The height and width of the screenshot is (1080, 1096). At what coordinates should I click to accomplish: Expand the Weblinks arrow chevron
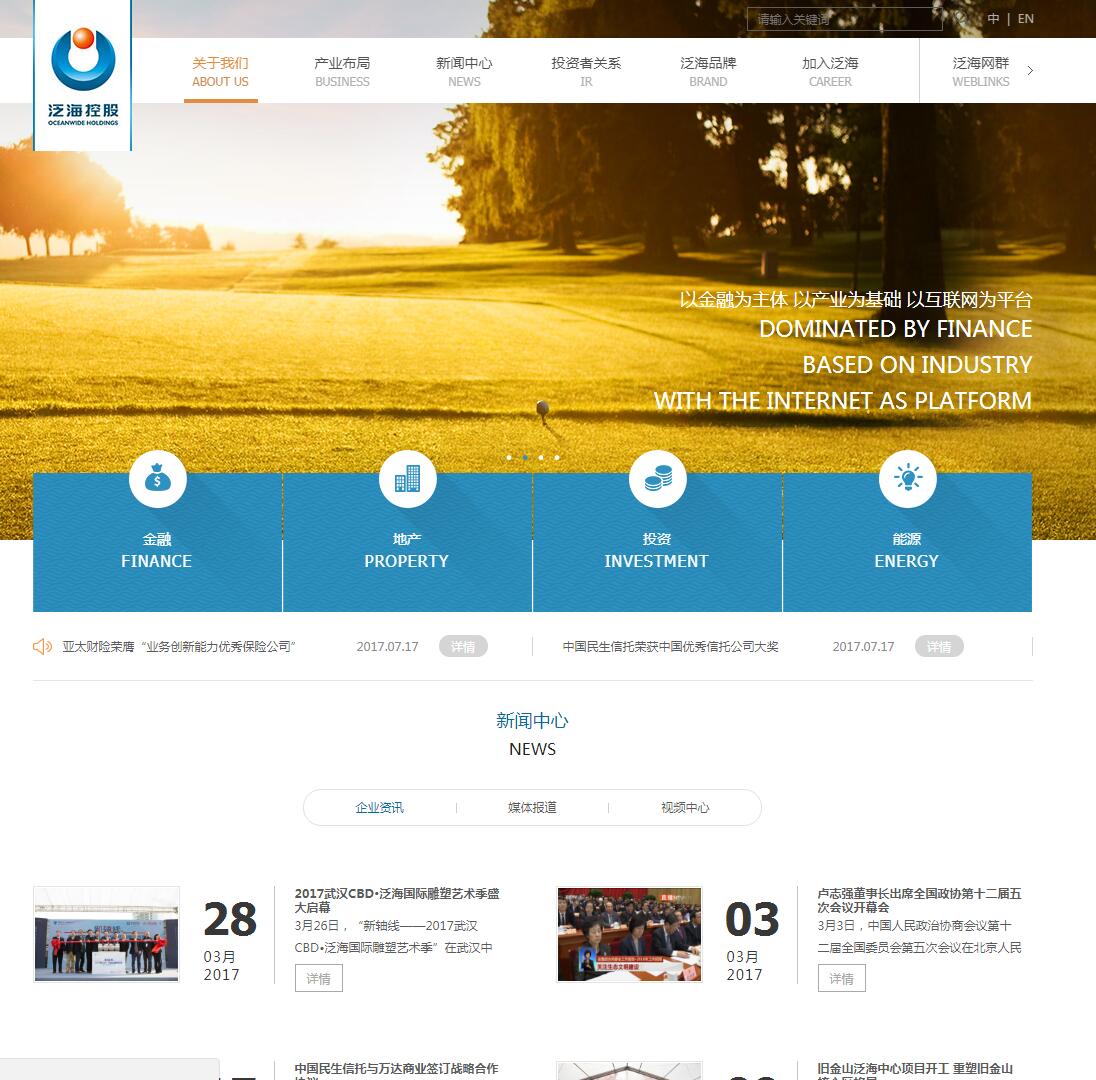point(1030,71)
